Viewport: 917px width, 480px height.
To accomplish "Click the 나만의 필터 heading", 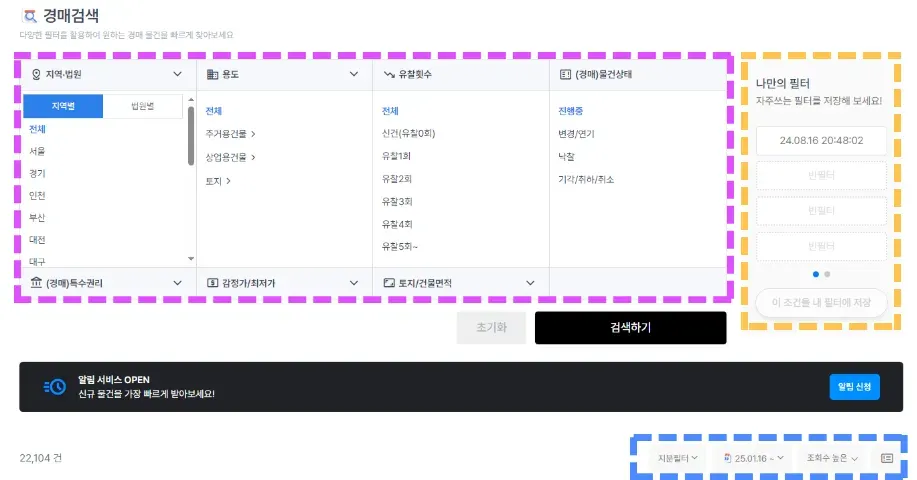I will (x=782, y=84).
